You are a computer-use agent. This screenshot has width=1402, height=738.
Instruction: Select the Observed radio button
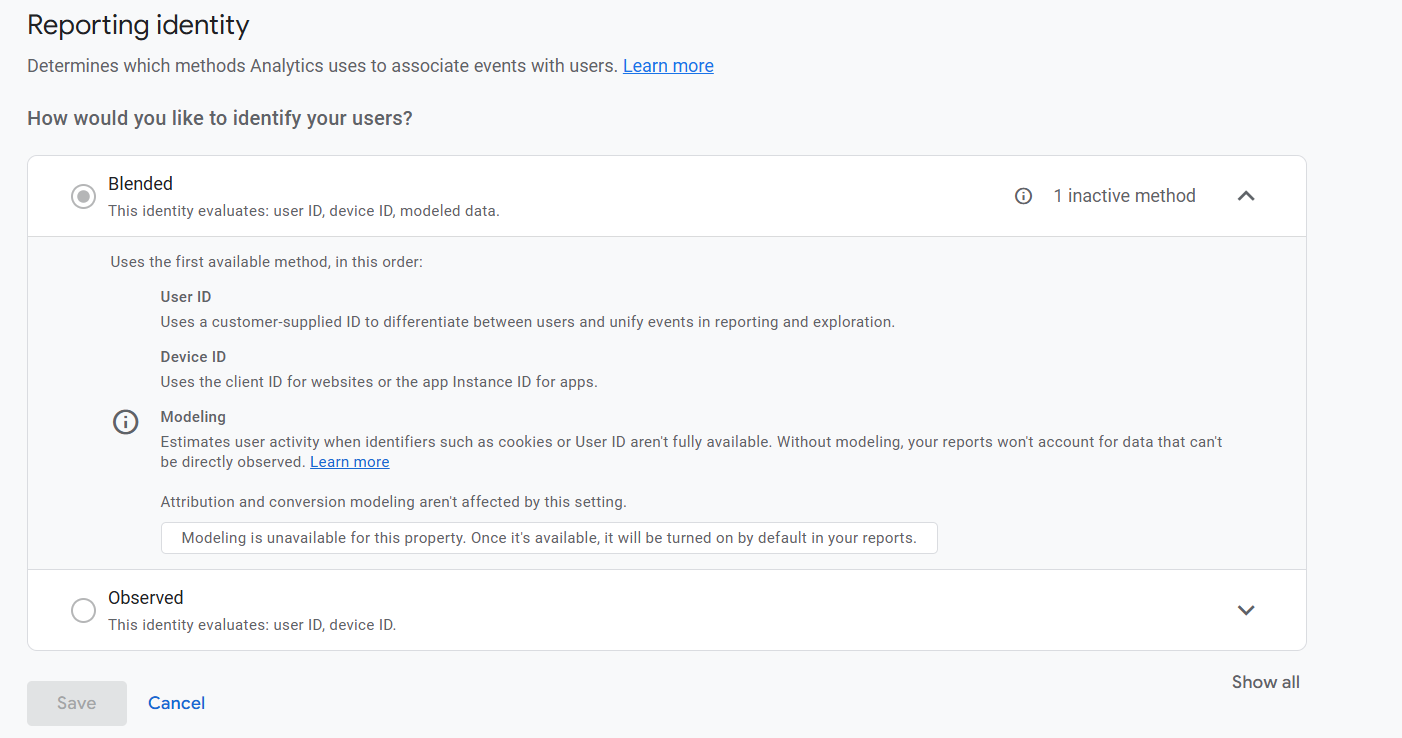[83, 610]
